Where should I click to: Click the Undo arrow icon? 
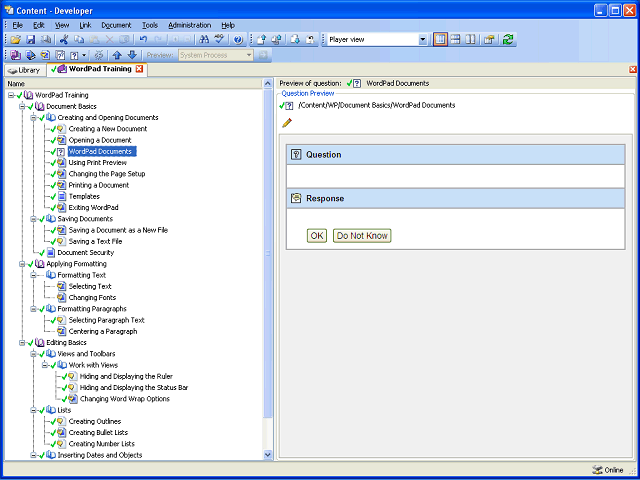coord(143,40)
